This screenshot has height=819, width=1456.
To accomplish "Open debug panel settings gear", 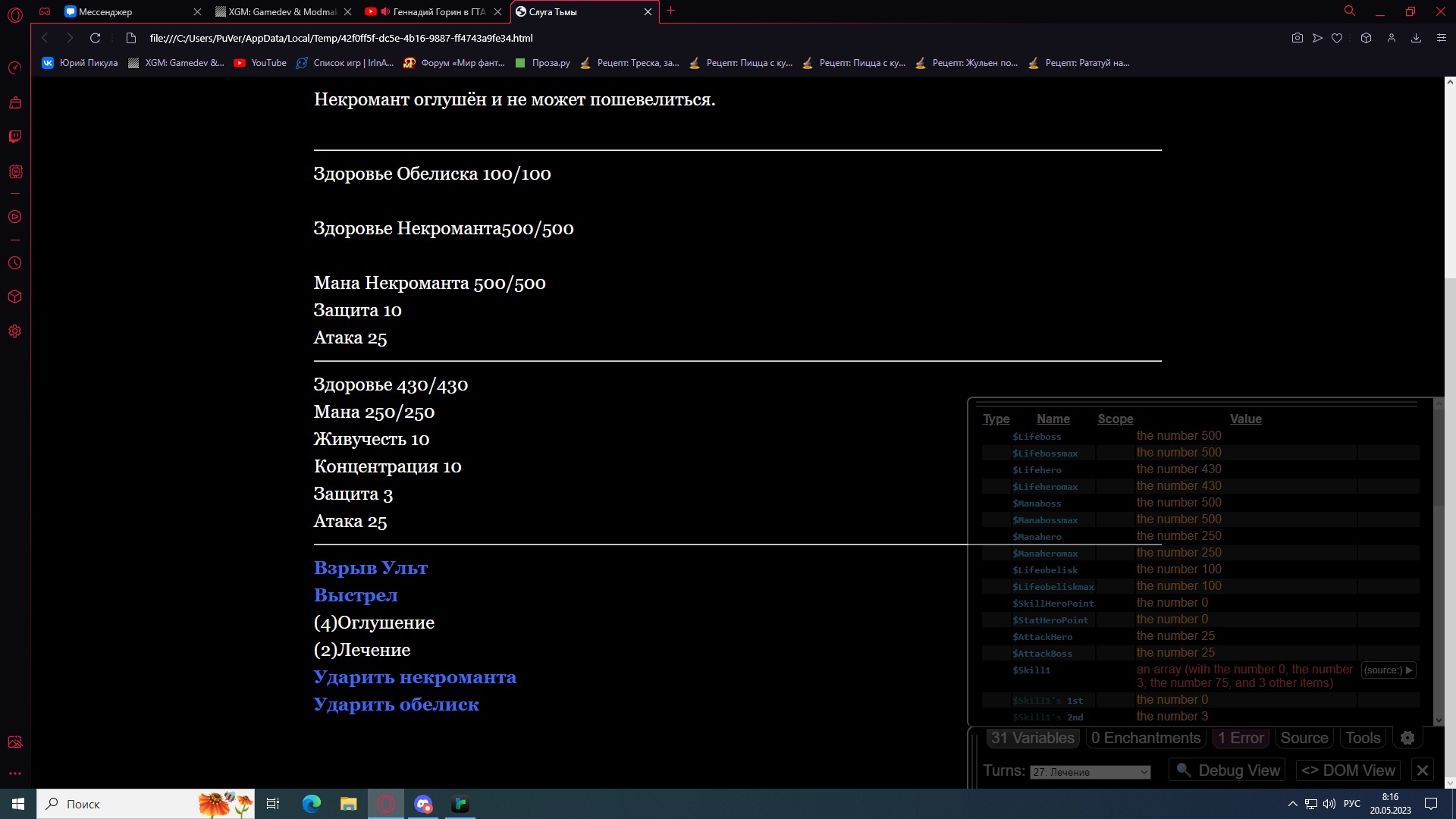I will [x=1407, y=738].
